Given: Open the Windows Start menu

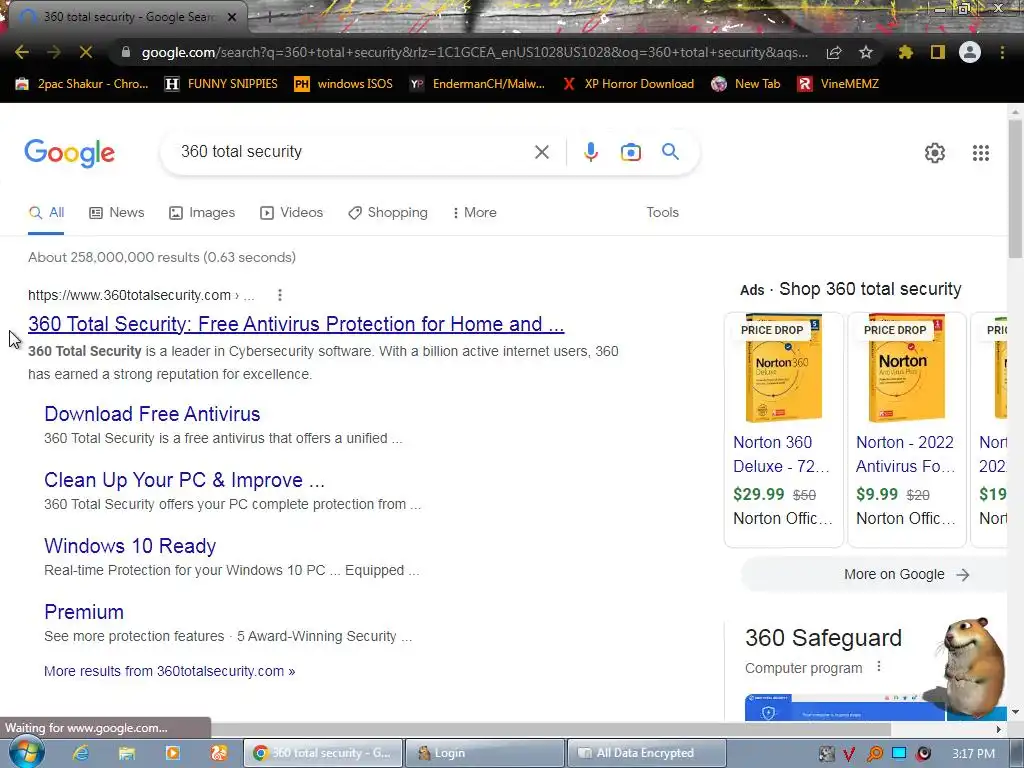Looking at the screenshot, I should 25,753.
